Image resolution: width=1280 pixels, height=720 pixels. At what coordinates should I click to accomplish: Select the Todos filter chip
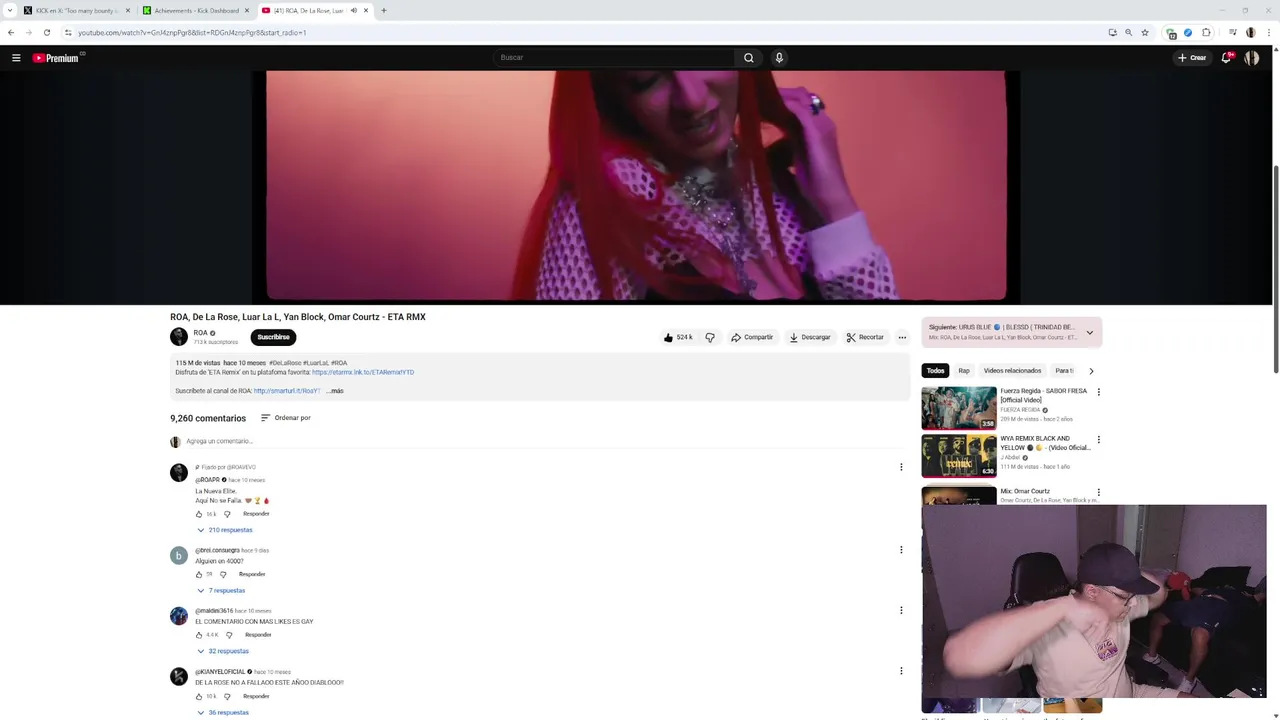(x=935, y=371)
